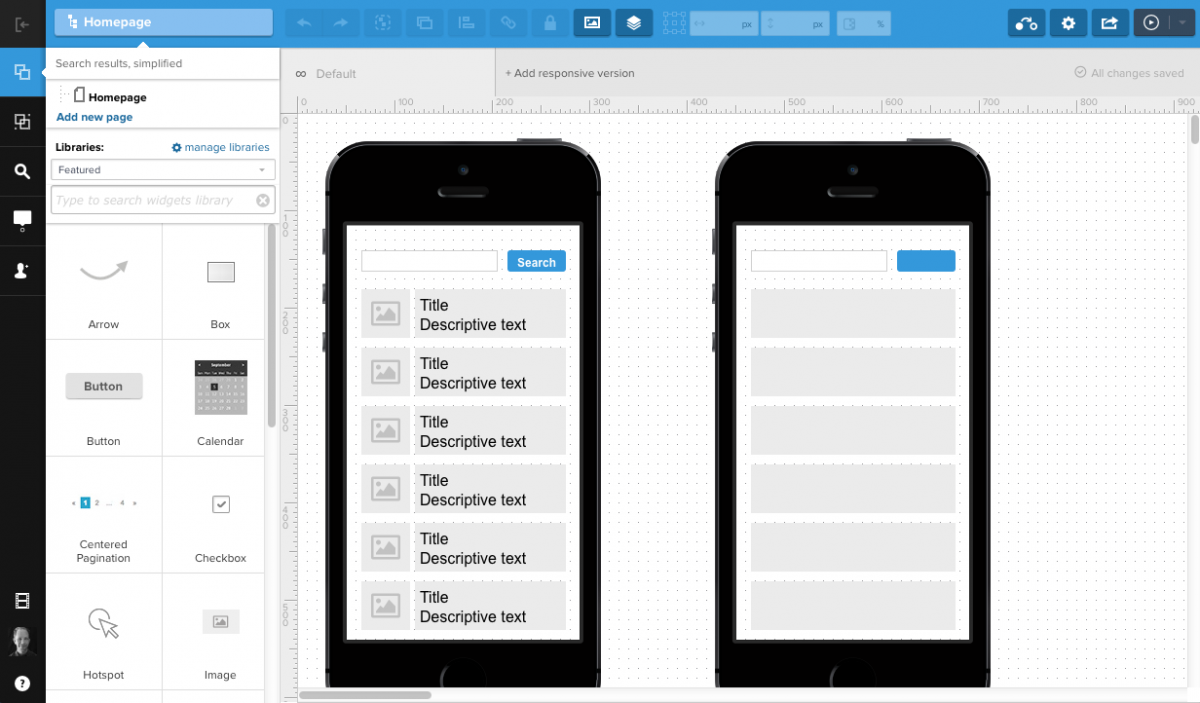Start preview mode with the play icon
Viewport: 1200px width, 703px height.
click(1153, 23)
